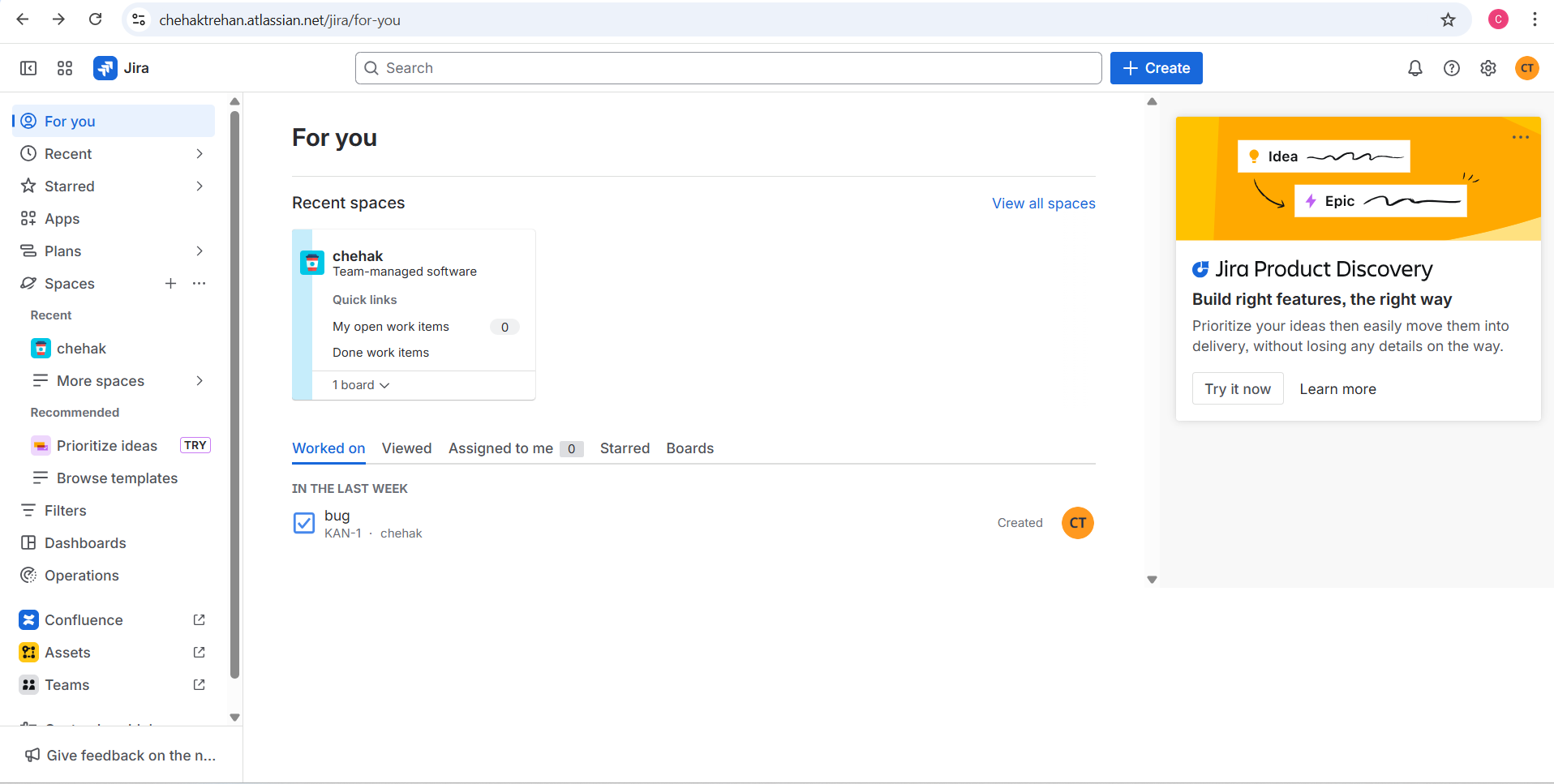
Task: Open the bug work item KAN-1
Action: click(337, 516)
